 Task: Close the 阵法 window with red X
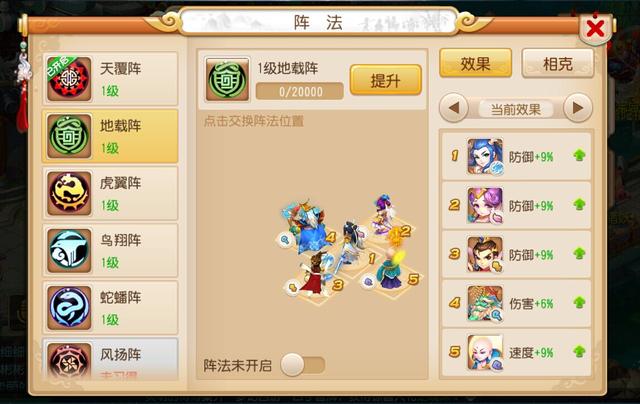point(596,29)
